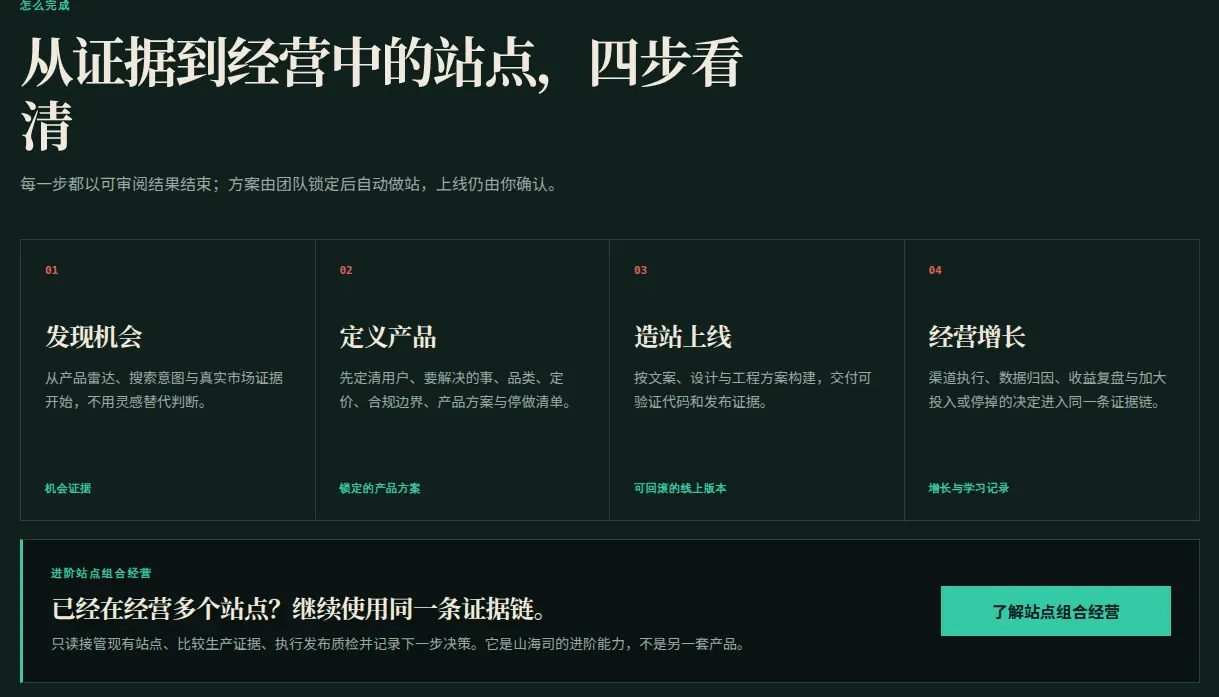Viewport: 1219px width, 697px height.
Task: Click step number 01
Action: point(52,270)
